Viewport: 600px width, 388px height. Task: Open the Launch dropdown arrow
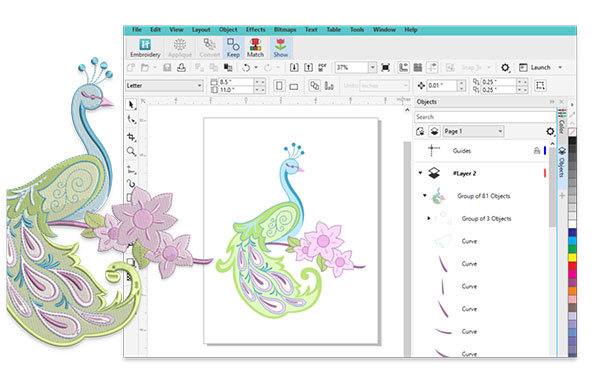pos(560,68)
